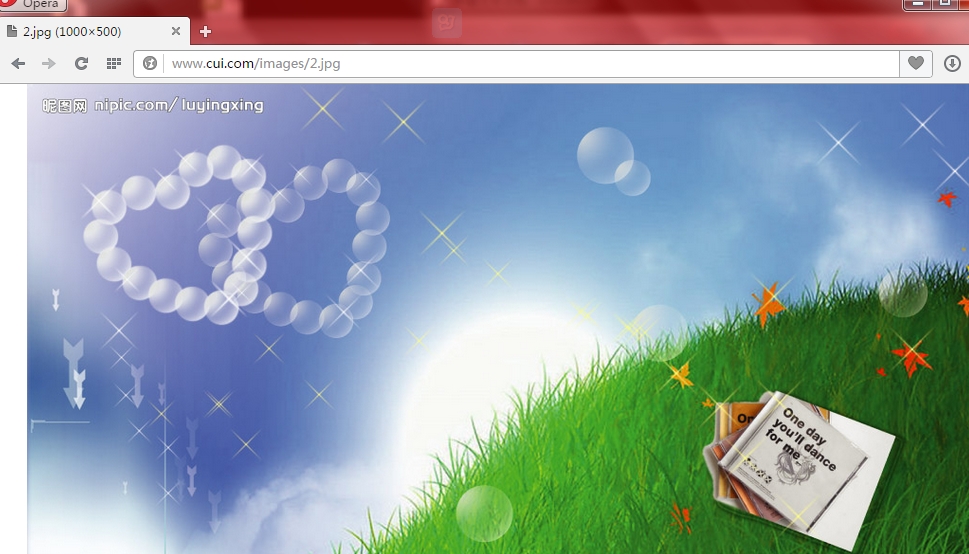Image resolution: width=969 pixels, height=554 pixels.
Task: Open a new tab with plus button
Action: [x=205, y=32]
